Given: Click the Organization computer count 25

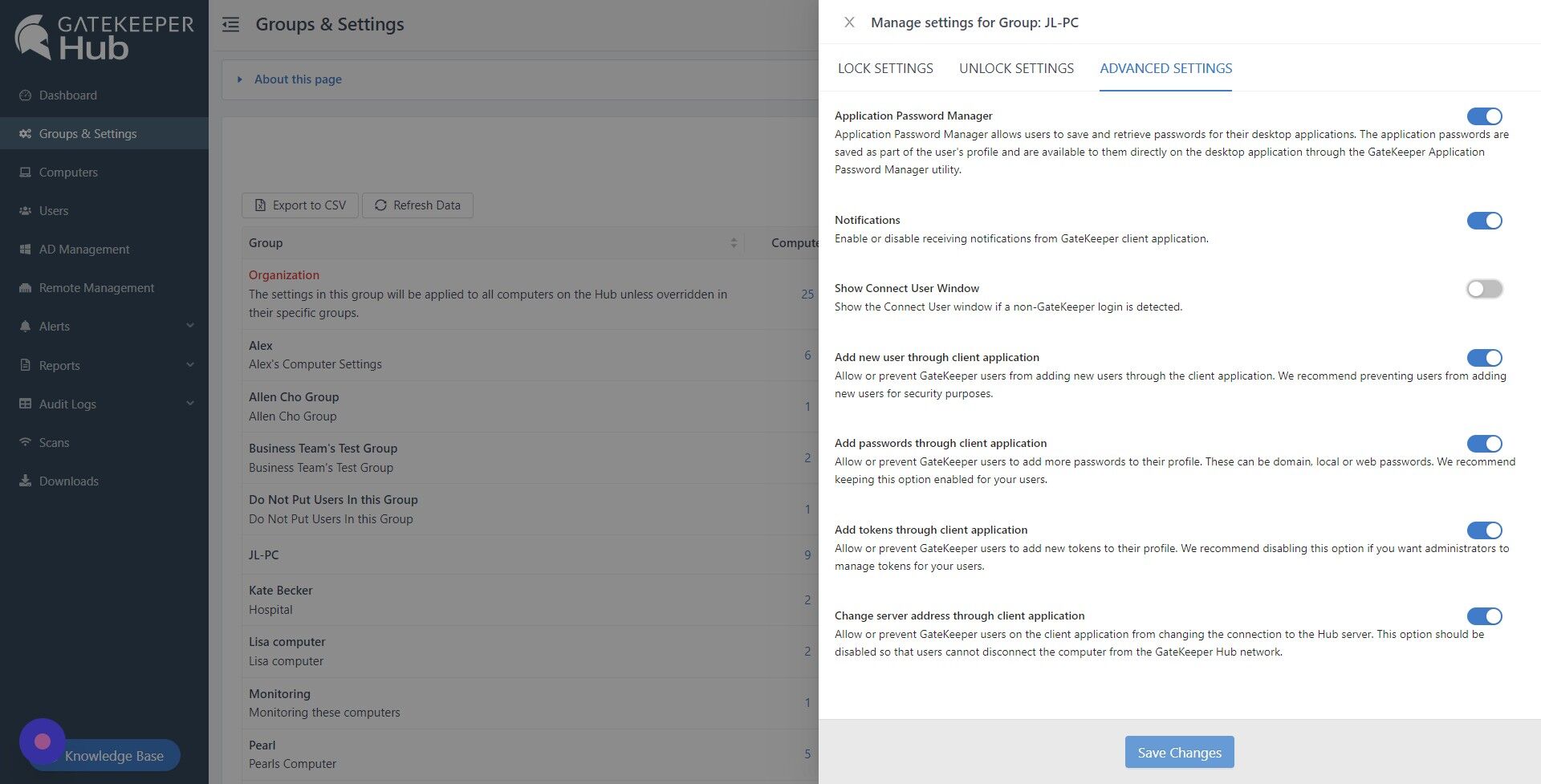Looking at the screenshot, I should click(x=807, y=295).
